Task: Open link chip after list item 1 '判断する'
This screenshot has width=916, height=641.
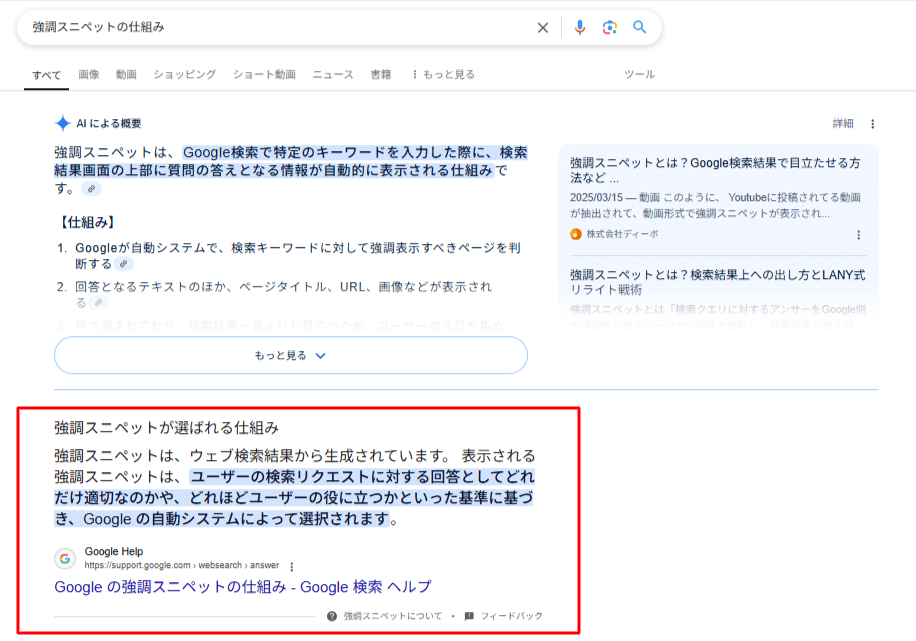Action: click(123, 264)
